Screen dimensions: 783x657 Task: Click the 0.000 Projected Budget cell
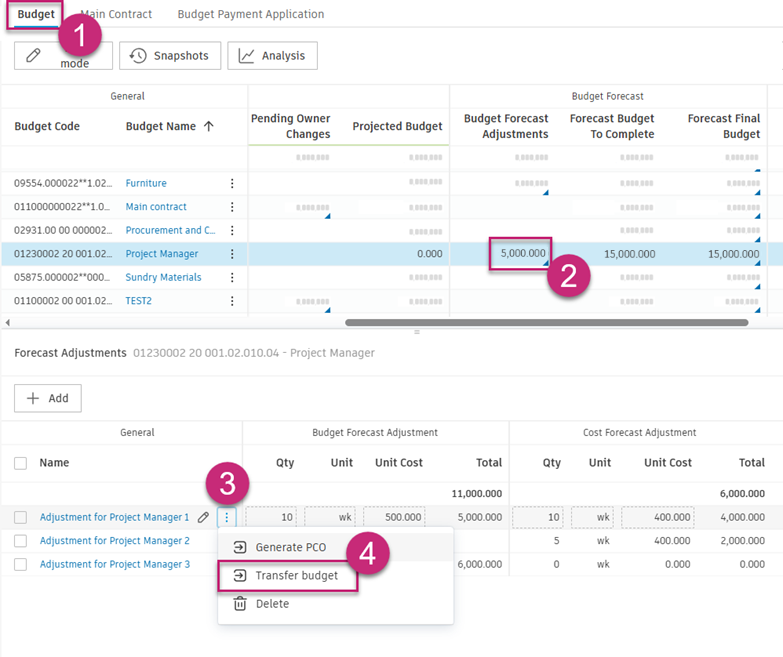coord(429,254)
